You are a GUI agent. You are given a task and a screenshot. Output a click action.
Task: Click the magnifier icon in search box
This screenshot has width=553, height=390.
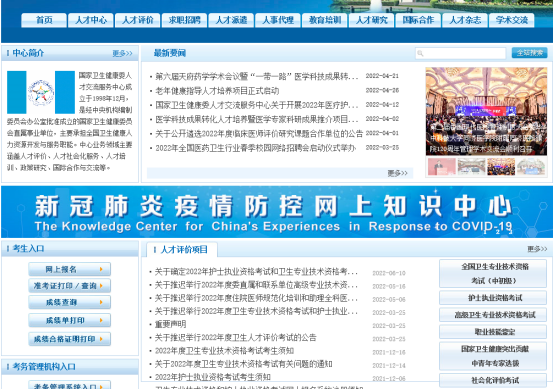[420, 53]
